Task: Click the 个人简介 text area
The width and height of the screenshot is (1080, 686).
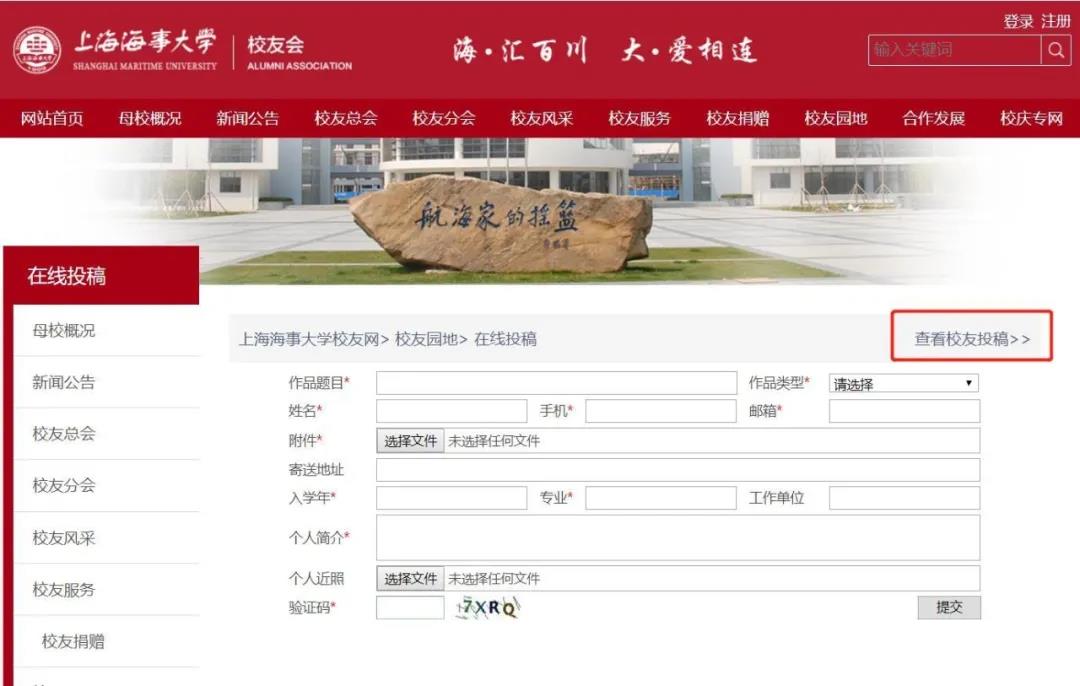Action: tap(678, 538)
